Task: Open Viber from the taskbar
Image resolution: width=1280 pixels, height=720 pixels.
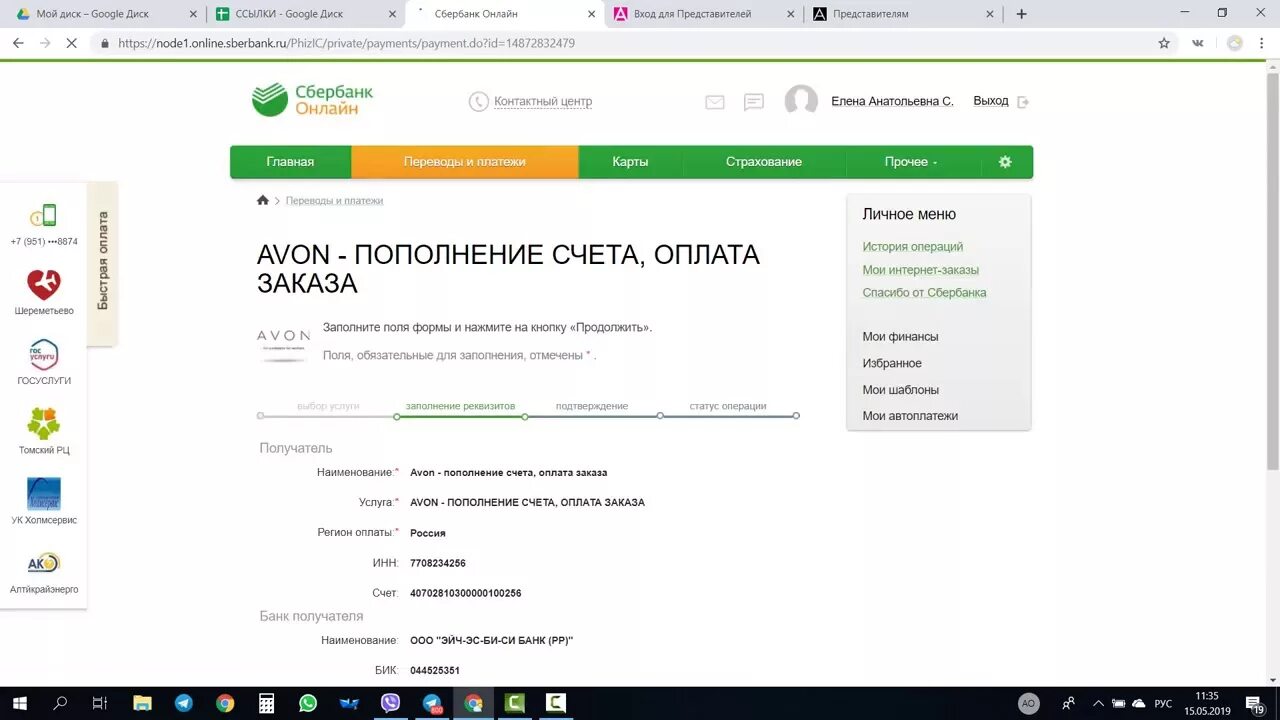Action: coord(391,703)
